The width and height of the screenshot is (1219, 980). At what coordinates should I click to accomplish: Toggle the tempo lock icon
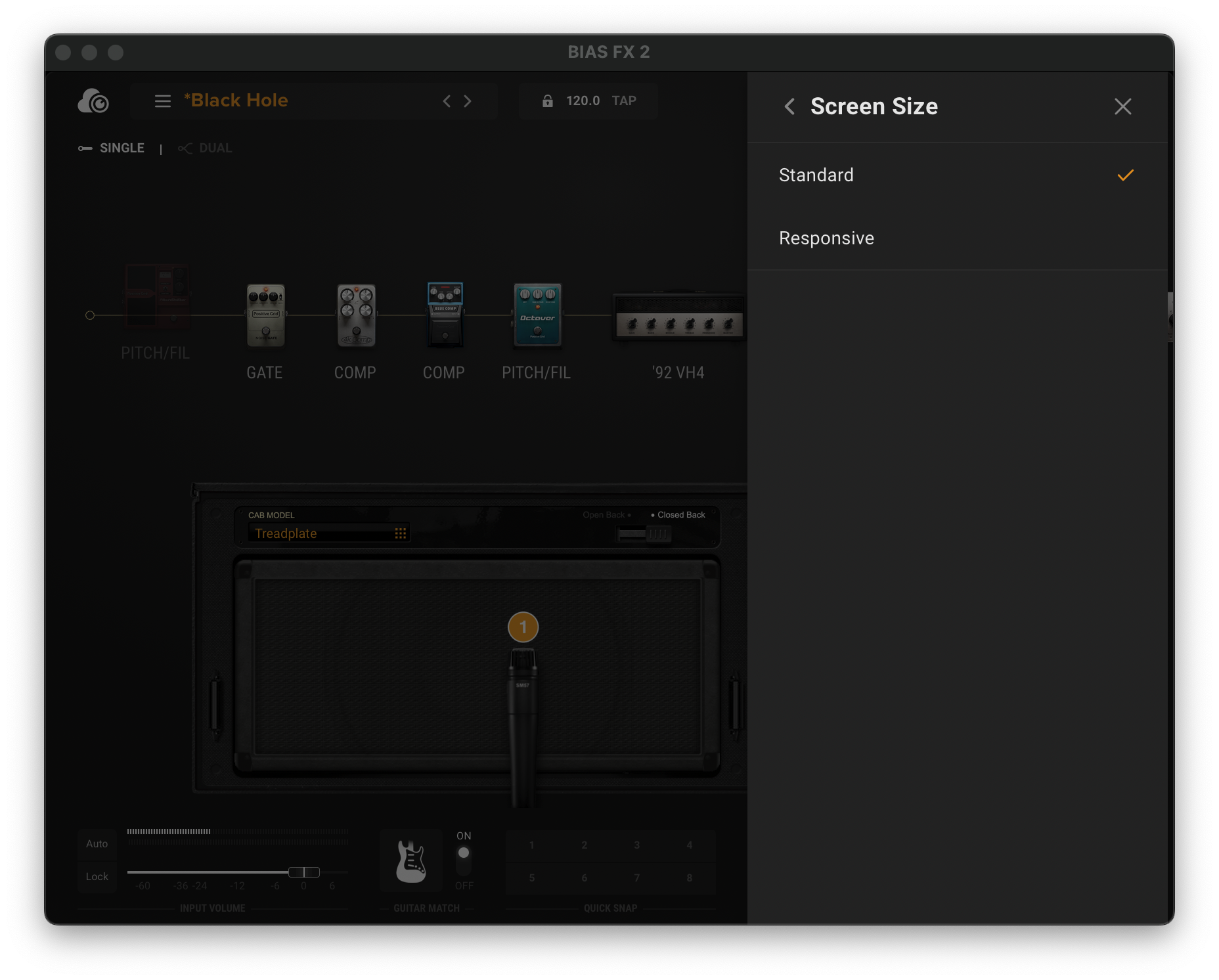coord(547,100)
